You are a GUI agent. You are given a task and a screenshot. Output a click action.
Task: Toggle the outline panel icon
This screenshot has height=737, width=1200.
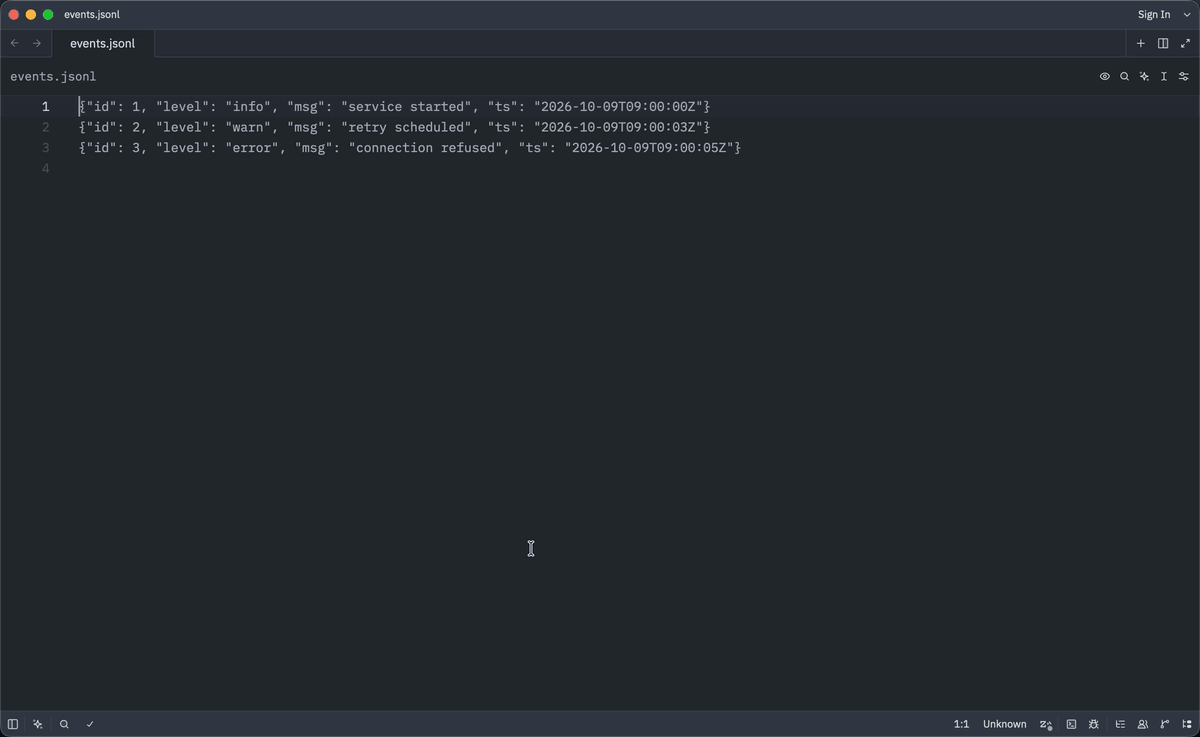coord(1120,724)
